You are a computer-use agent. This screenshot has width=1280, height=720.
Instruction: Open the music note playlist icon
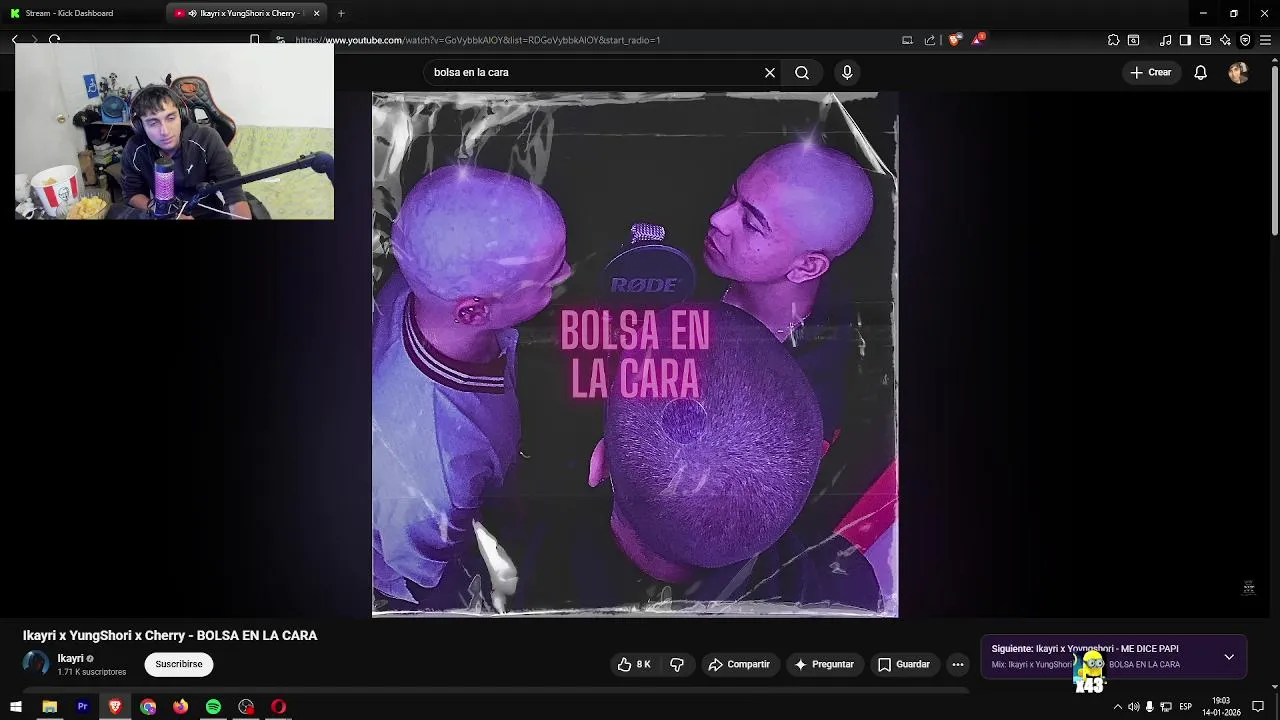(1165, 40)
